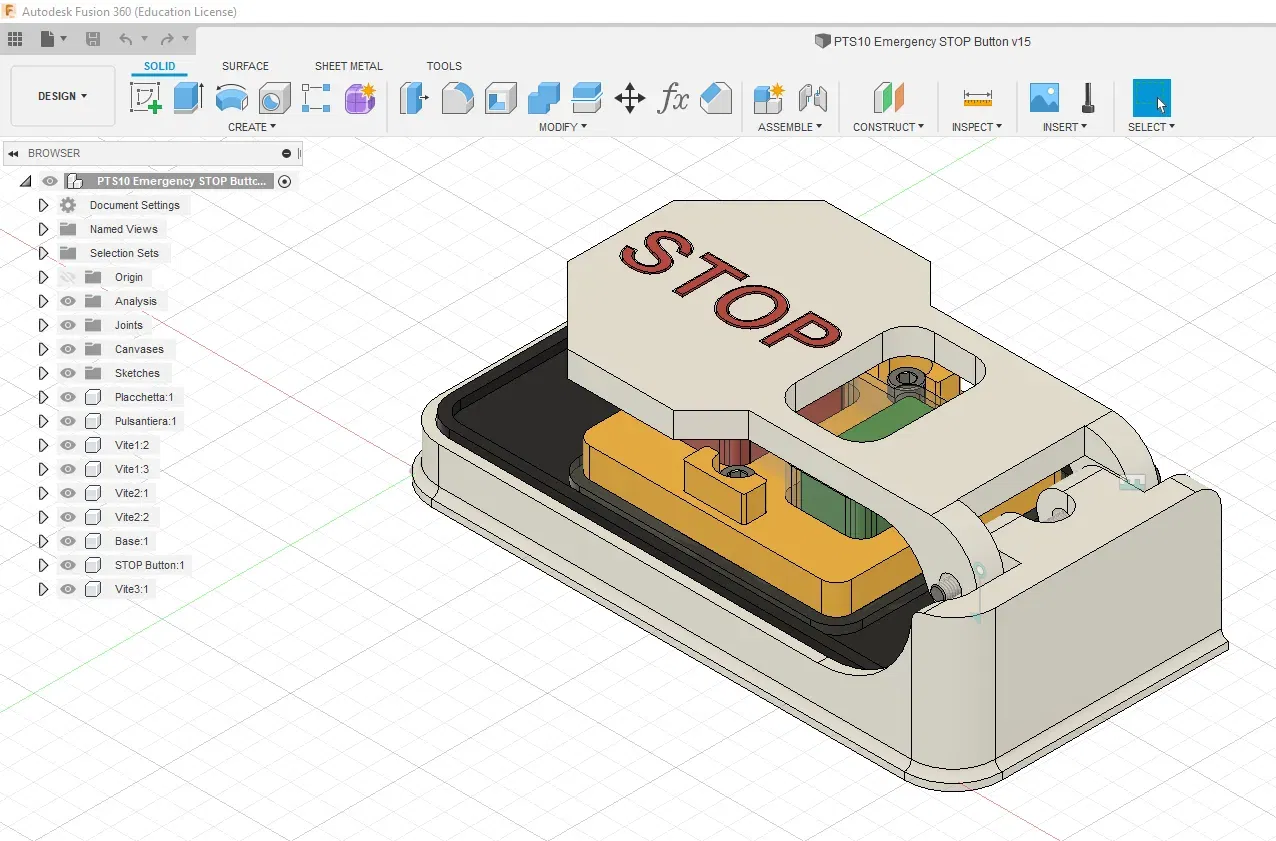This screenshot has height=841, width=1276.
Task: Expand Pulsantiera:1 component
Action: (43, 421)
